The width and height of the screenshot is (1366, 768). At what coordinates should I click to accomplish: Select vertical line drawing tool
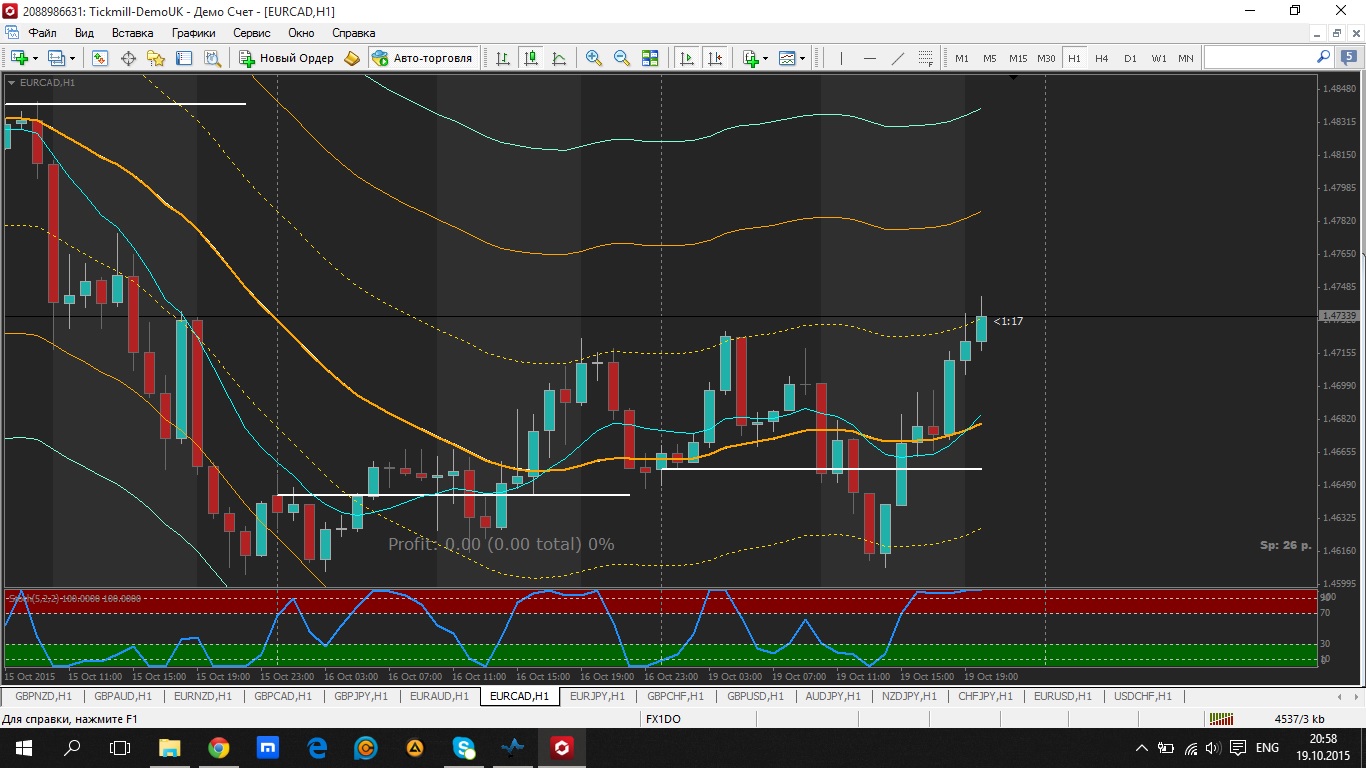pyautogui.click(x=842, y=58)
